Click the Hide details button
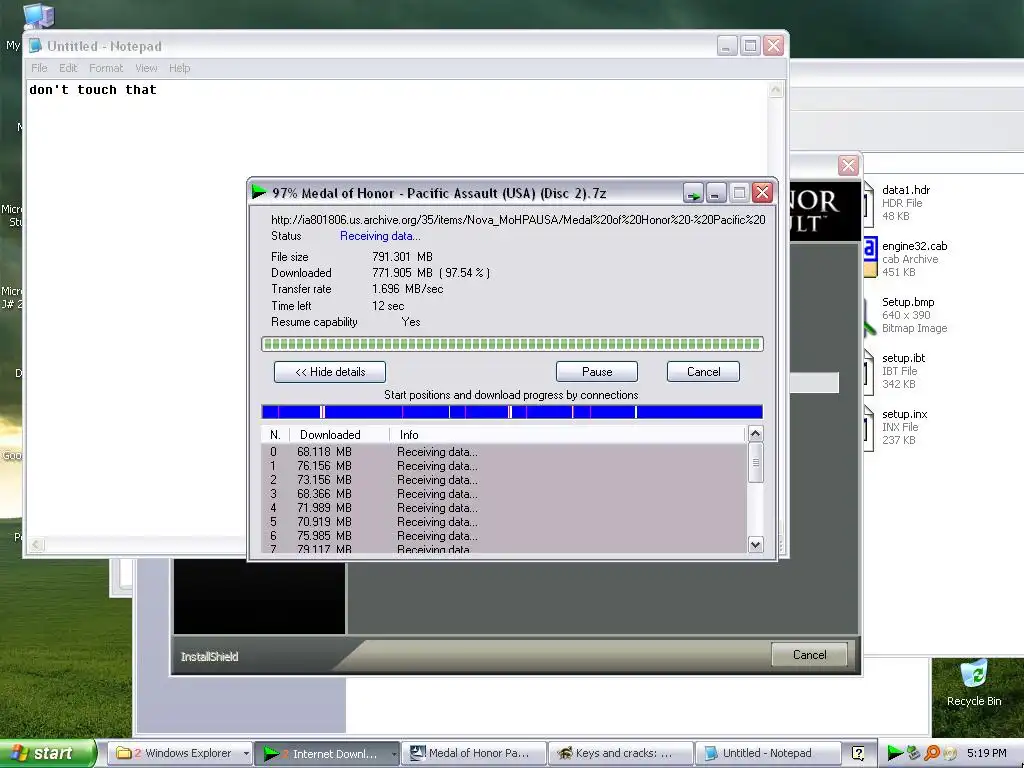The image size is (1024, 768). 330,372
